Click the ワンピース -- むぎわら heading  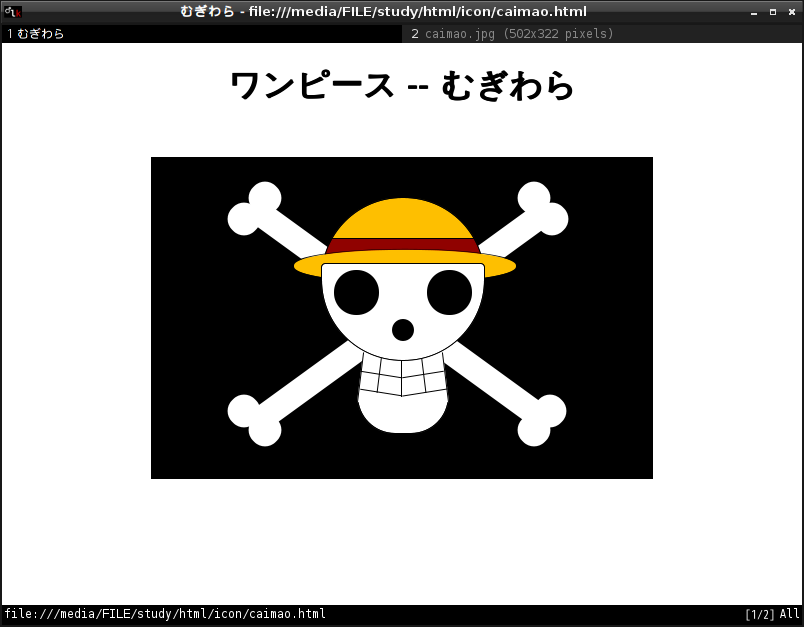click(x=402, y=86)
